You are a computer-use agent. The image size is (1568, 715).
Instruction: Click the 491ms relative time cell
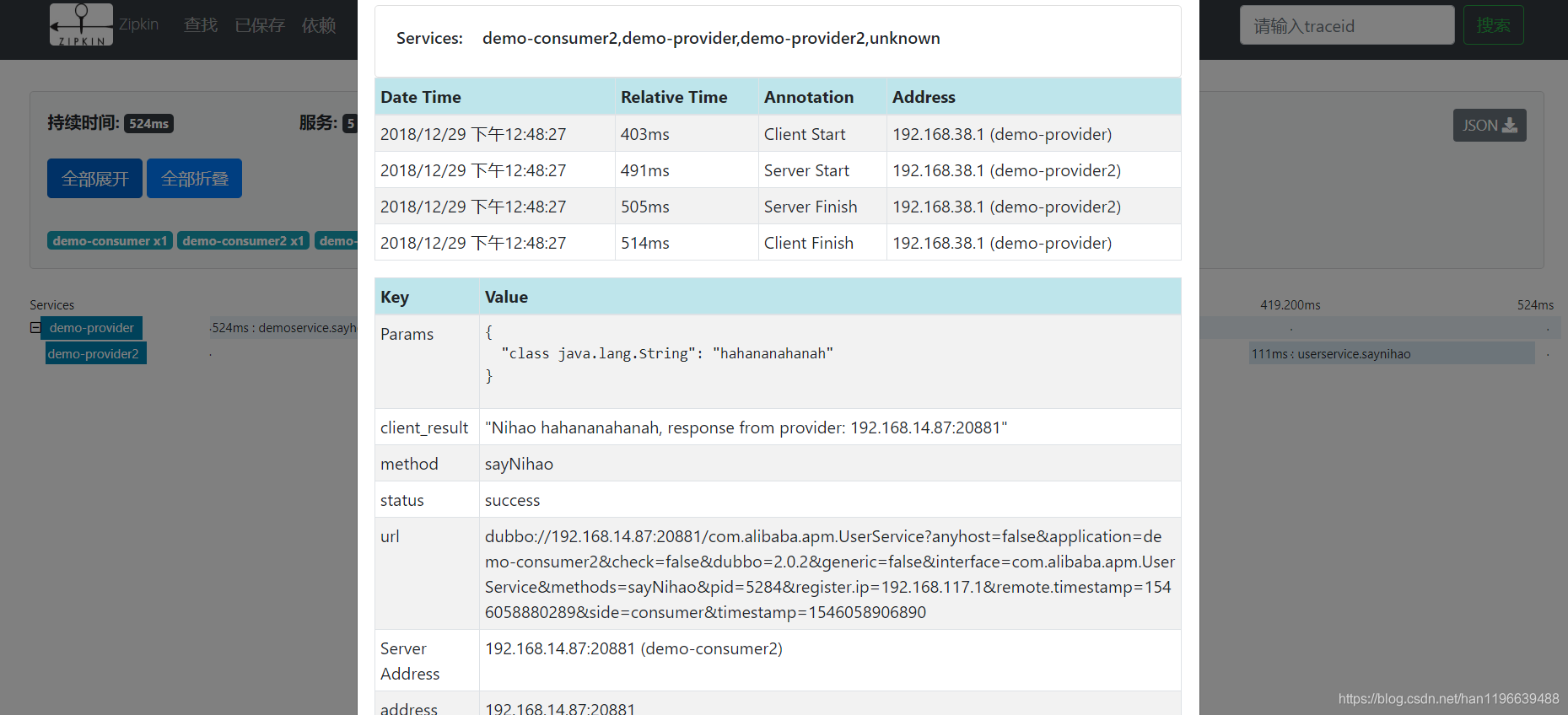tap(687, 170)
